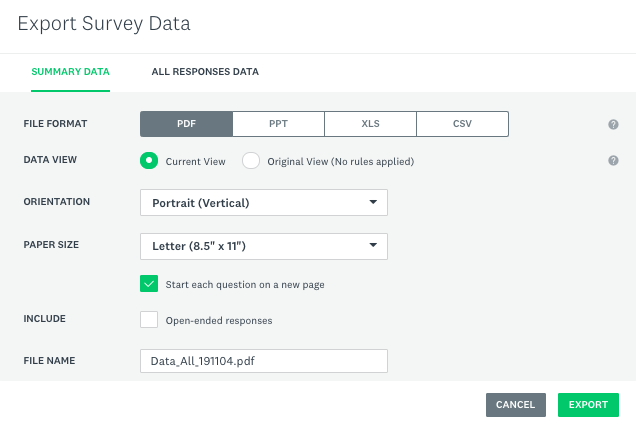This screenshot has height=426, width=636.
Task: Select Original View (No rules applied)
Action: pos(251,161)
